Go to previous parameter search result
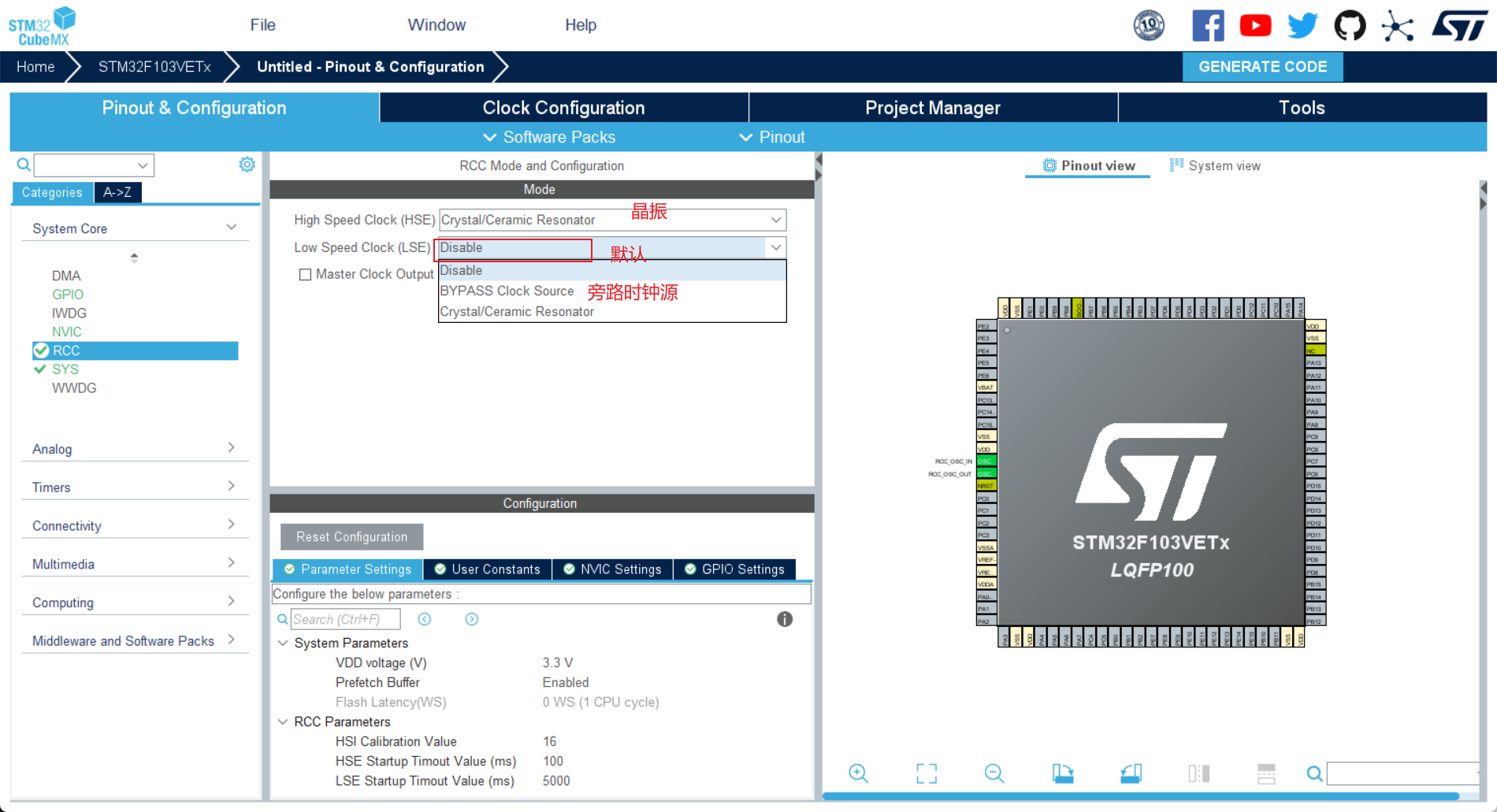This screenshot has width=1497, height=812. [x=425, y=619]
